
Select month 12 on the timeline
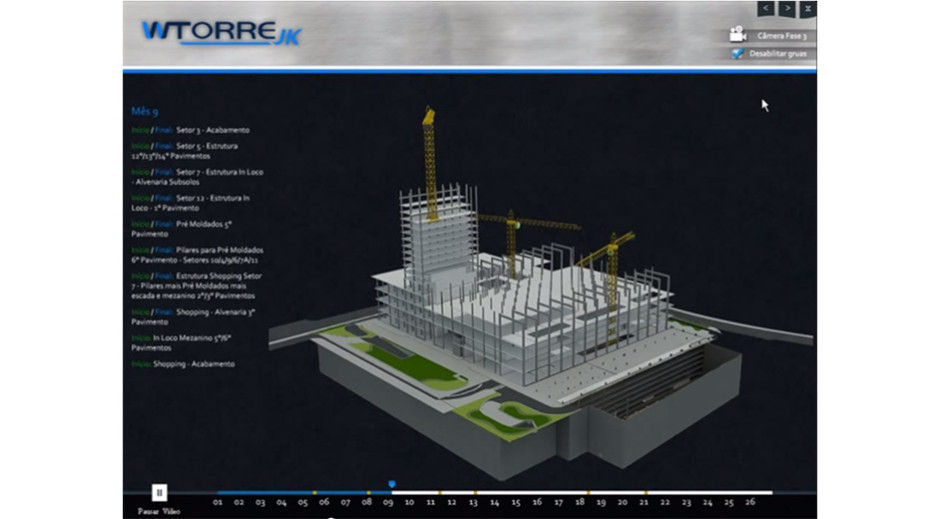pos(452,502)
